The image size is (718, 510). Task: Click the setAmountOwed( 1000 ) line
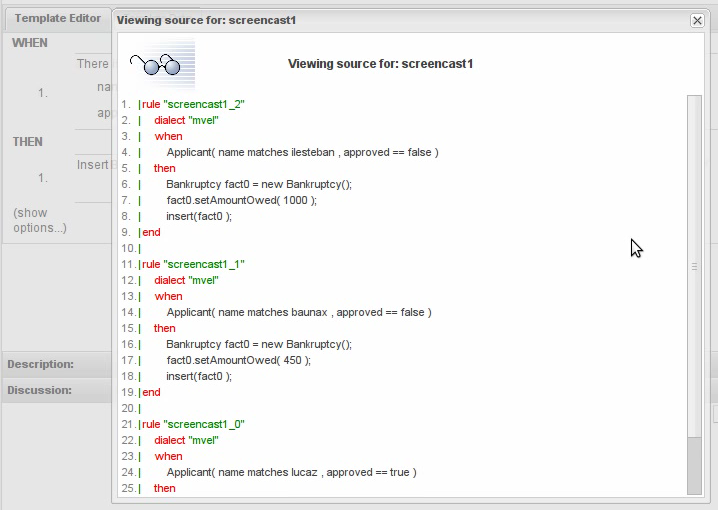point(241,200)
